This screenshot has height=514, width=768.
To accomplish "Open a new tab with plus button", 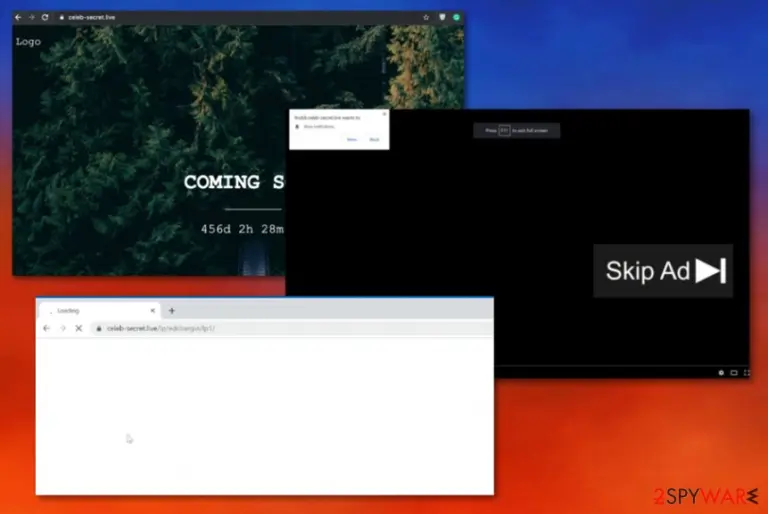I will [171, 311].
